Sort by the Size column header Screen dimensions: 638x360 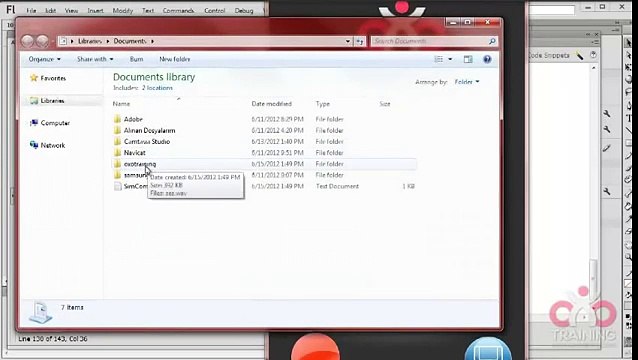coord(385,104)
